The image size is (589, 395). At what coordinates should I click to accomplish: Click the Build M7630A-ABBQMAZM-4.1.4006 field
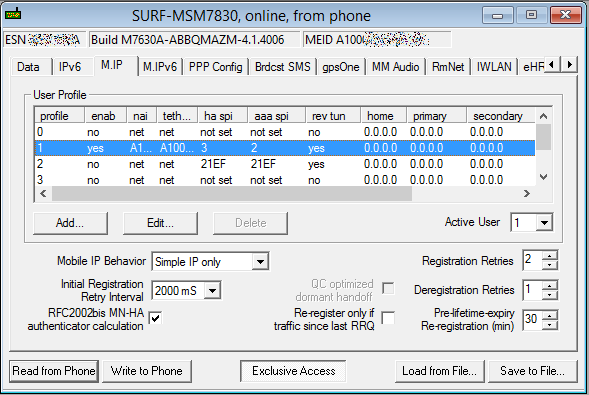coord(195,39)
